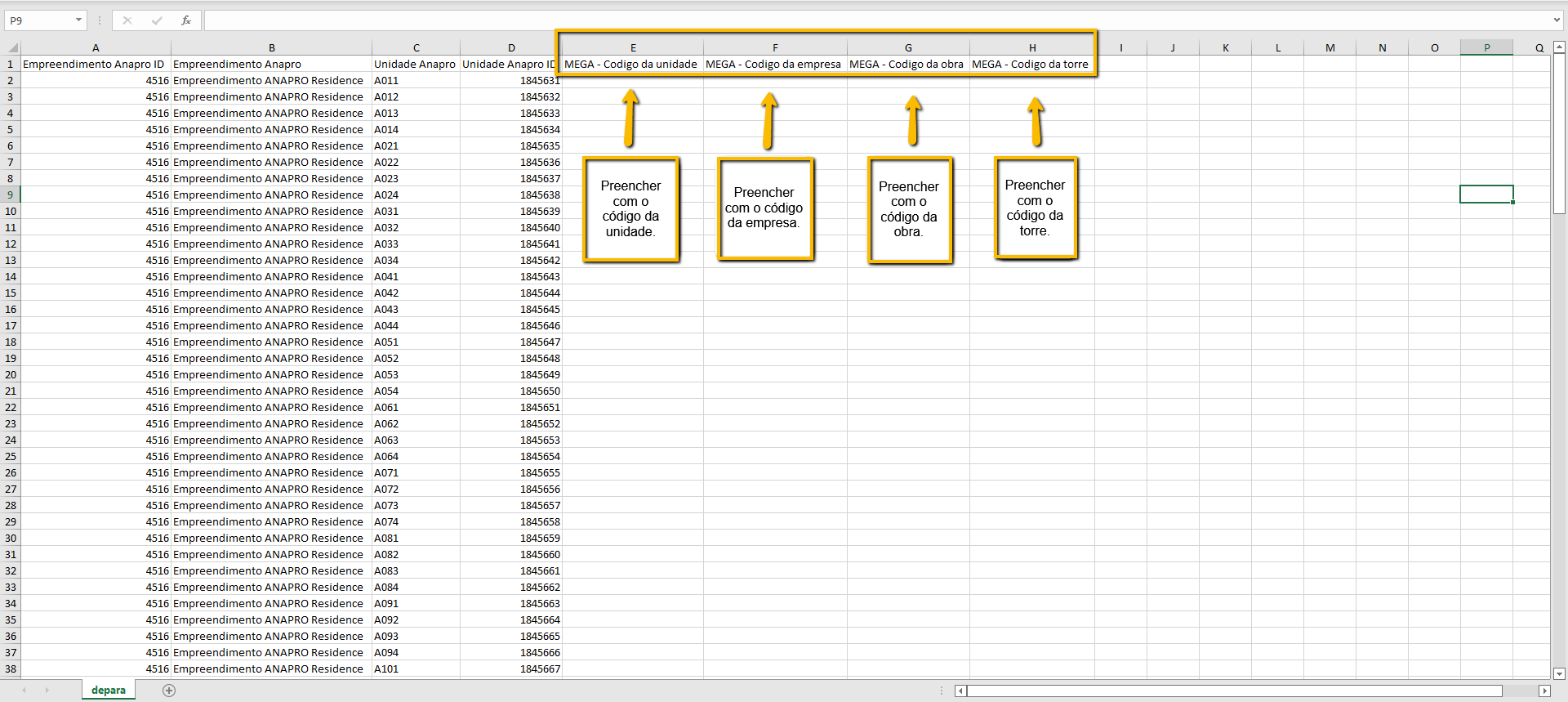Select column E header
Viewport: 1568px width, 702px height.
633,48
